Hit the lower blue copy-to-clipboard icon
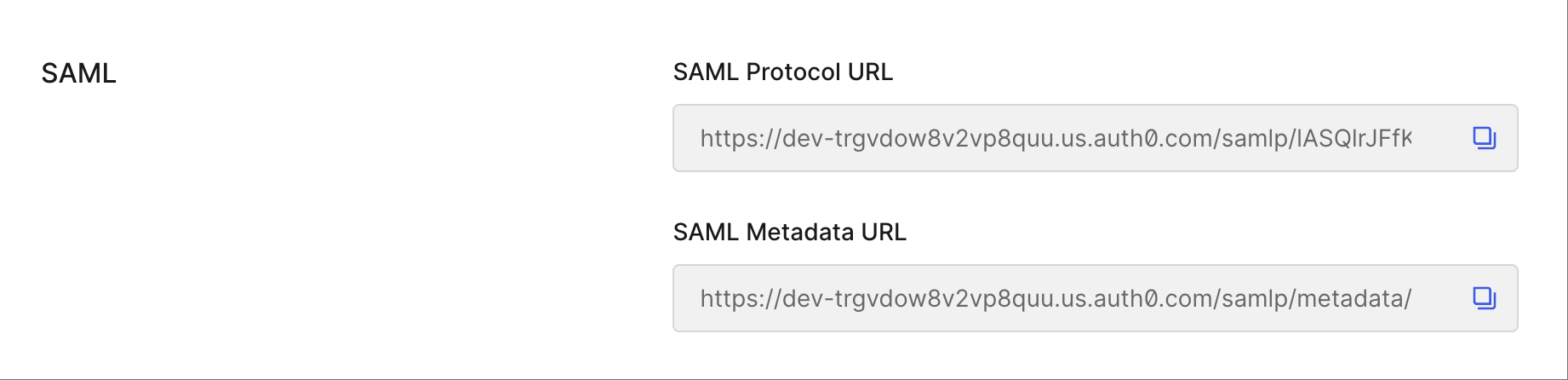1568x380 pixels. pyautogui.click(x=1484, y=298)
